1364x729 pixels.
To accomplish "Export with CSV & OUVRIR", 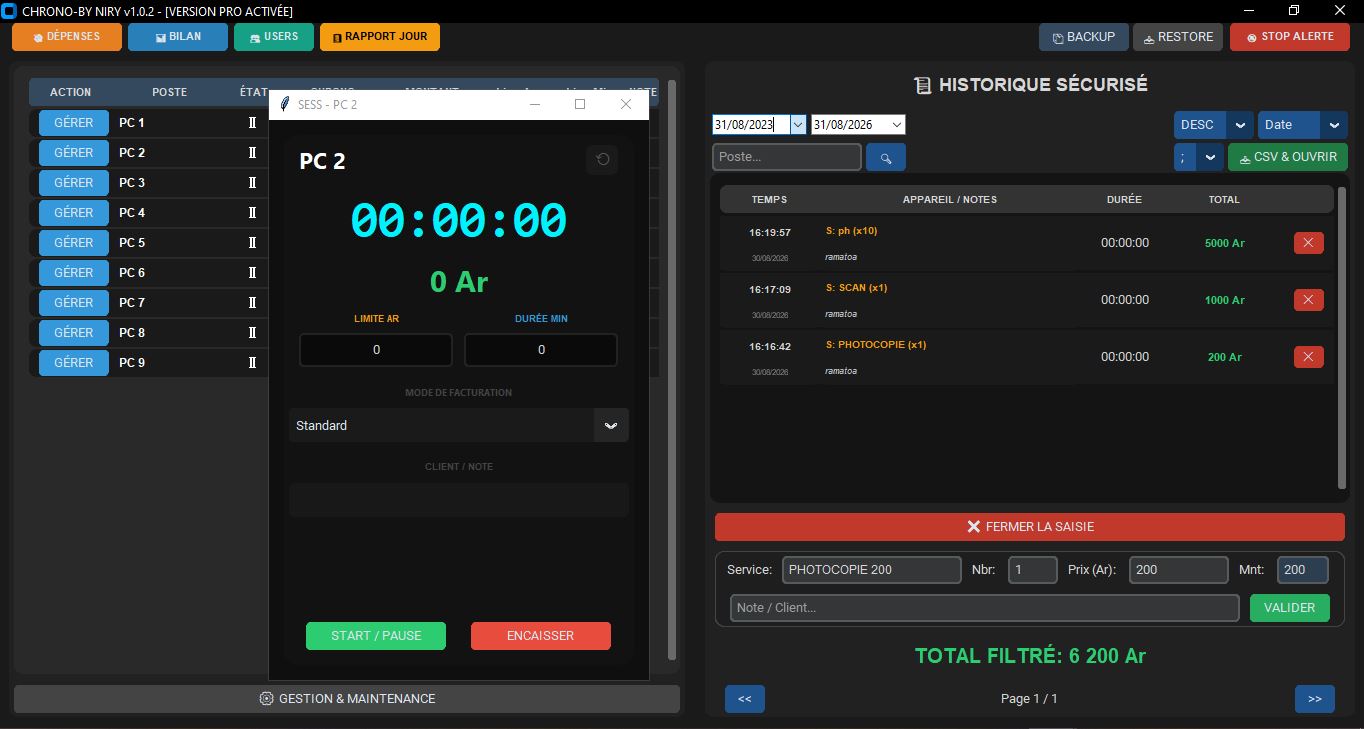I will click(1288, 157).
